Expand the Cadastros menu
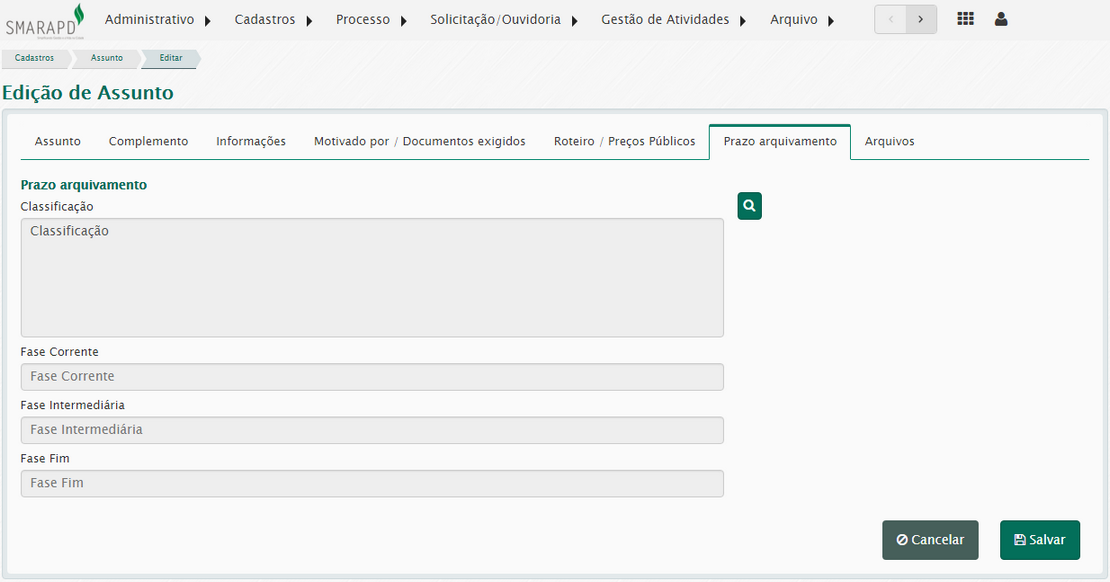 pos(273,20)
